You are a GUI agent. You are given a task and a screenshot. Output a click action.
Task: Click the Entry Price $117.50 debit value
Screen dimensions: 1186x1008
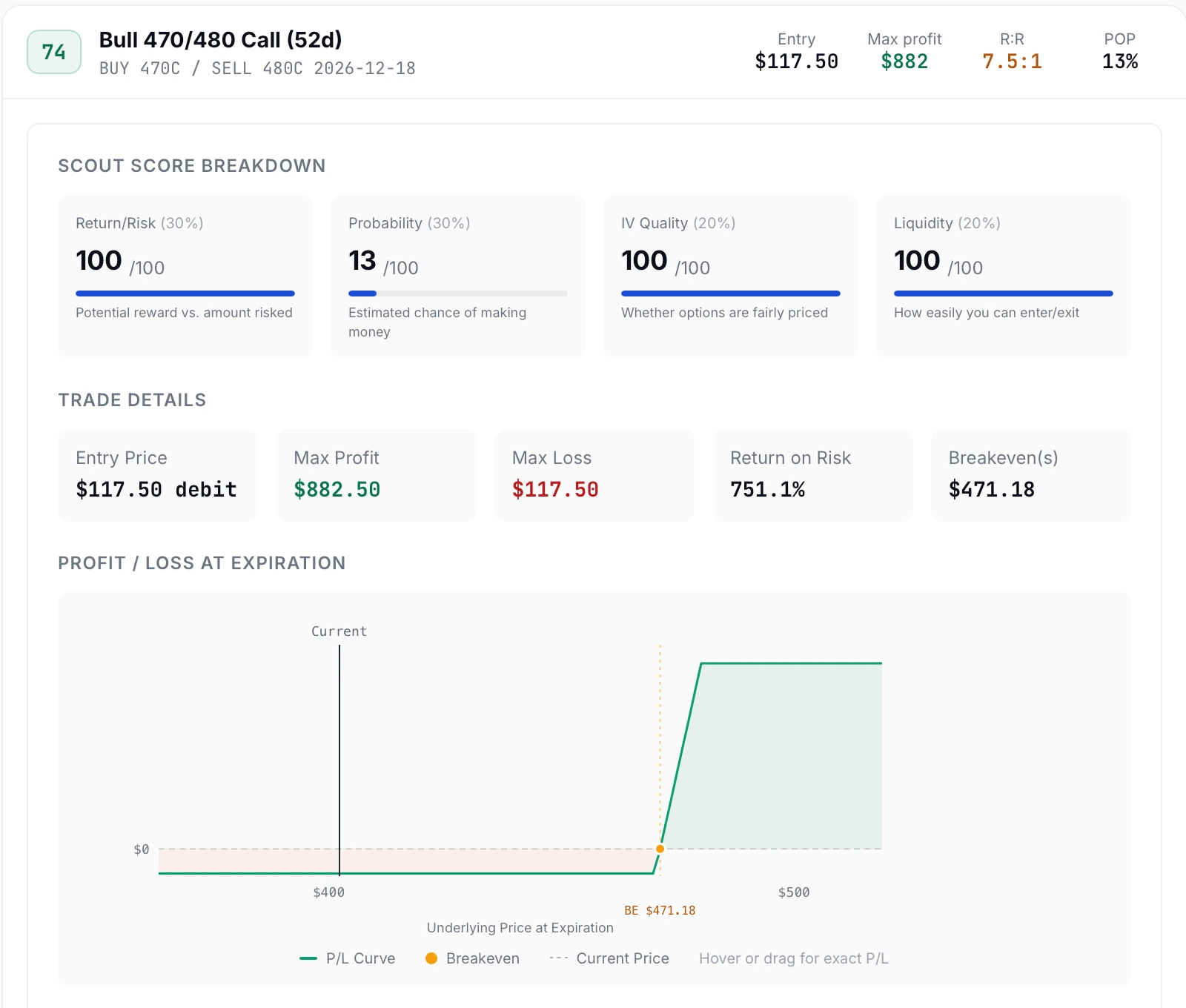point(156,489)
